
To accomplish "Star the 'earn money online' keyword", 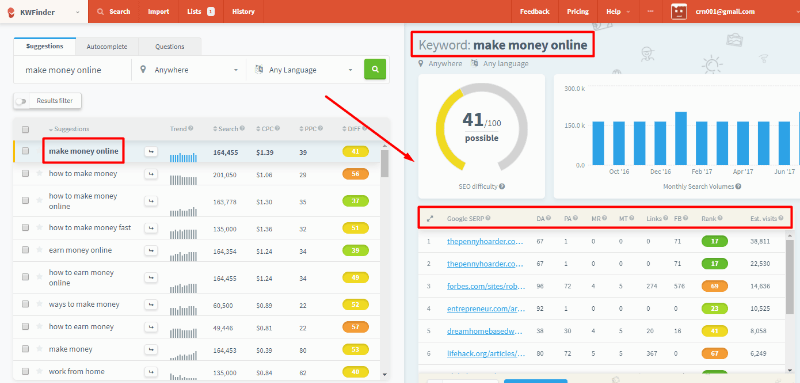I will pos(39,250).
